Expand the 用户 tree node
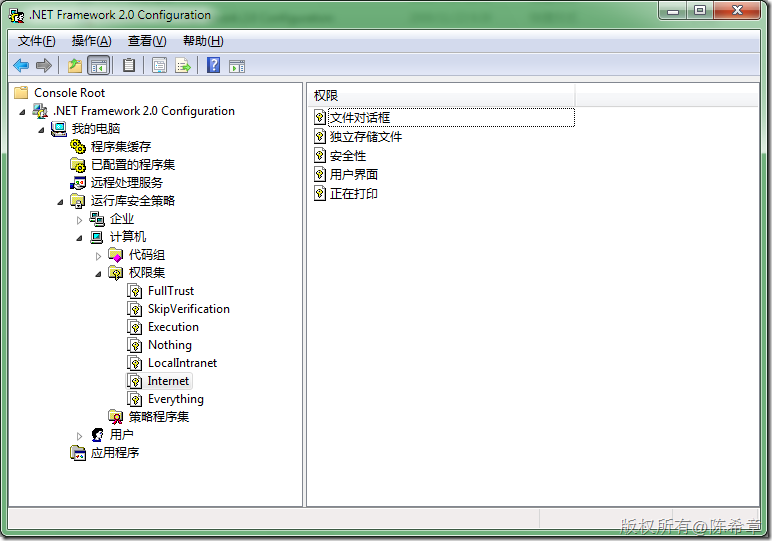 coord(79,436)
